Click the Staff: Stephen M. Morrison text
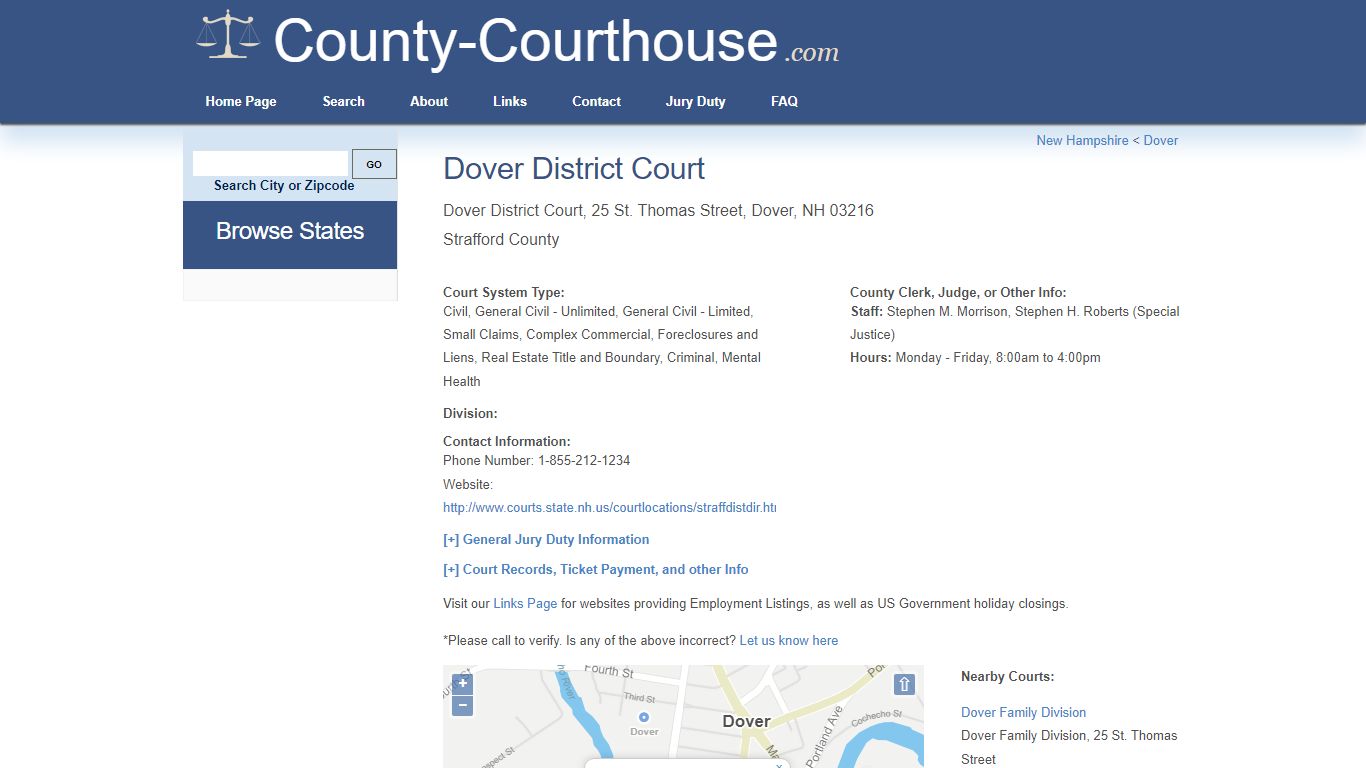The height and width of the screenshot is (768, 1366). coord(930,312)
